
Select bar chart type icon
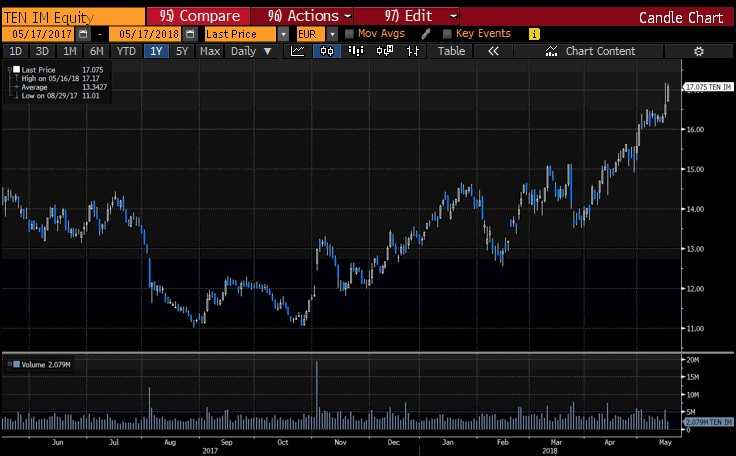tap(356, 51)
